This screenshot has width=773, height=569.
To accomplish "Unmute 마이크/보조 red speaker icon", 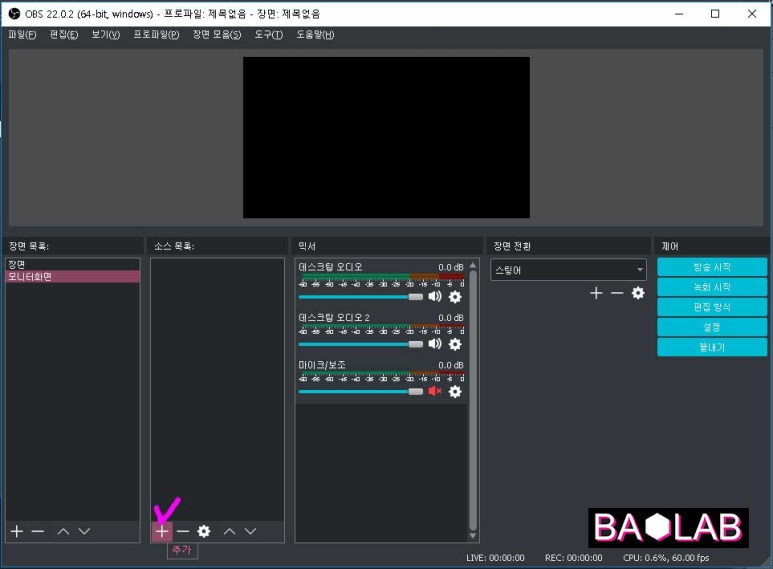I will (435, 391).
